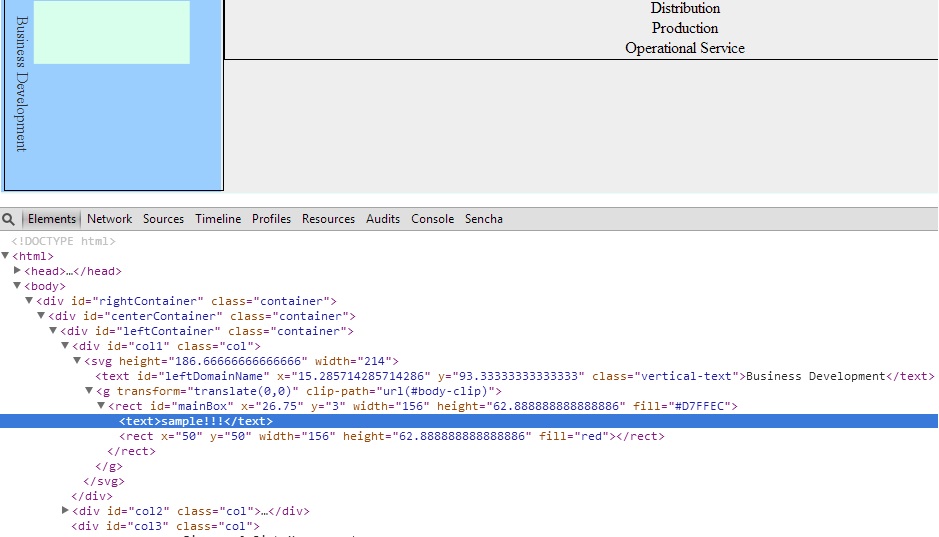939x537 pixels.
Task: Click the Operational Service text
Action: (684, 48)
